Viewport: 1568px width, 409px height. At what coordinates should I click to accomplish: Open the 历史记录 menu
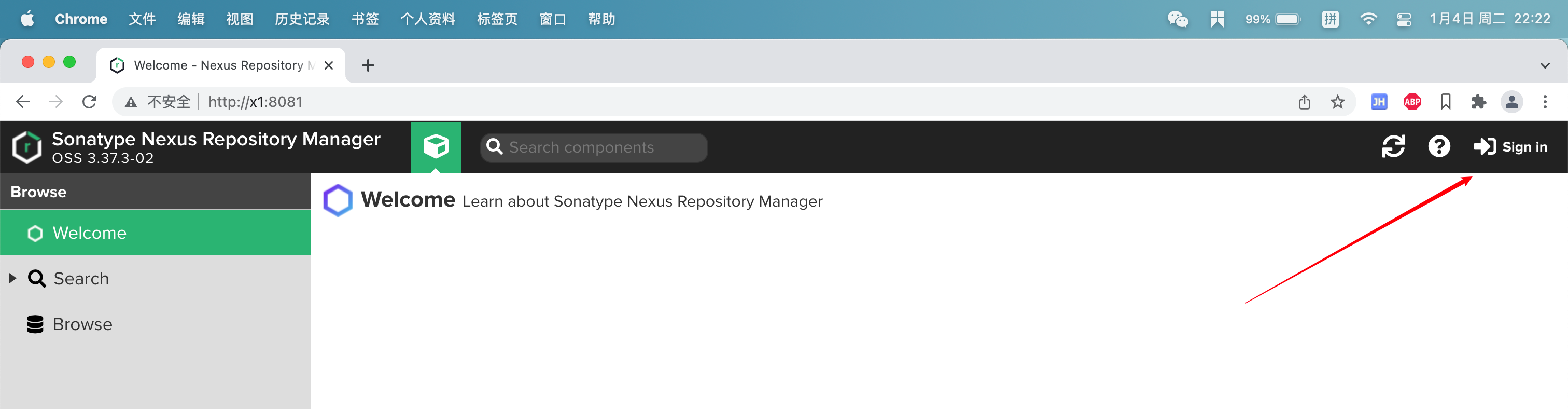point(302,19)
